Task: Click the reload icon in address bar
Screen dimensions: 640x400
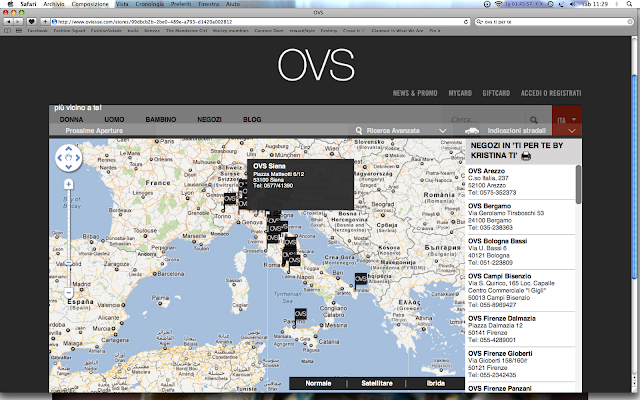Action: [x=466, y=22]
